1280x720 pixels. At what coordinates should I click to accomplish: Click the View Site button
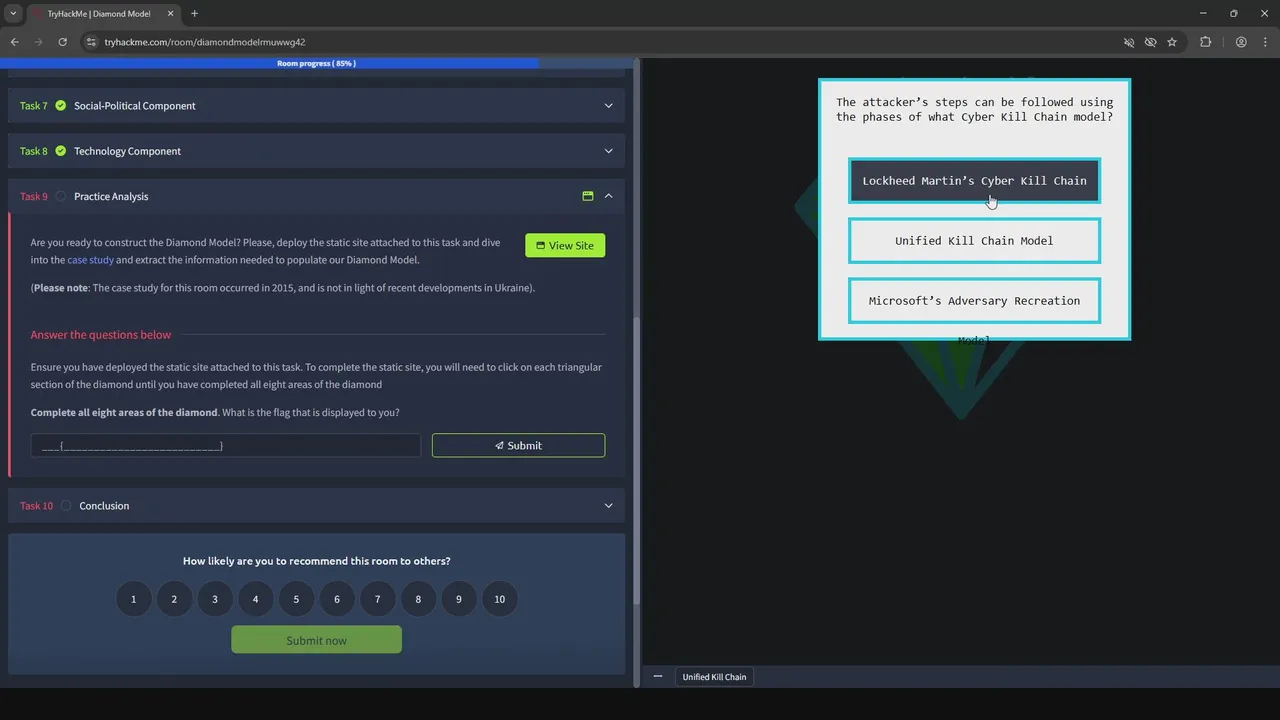click(x=565, y=245)
